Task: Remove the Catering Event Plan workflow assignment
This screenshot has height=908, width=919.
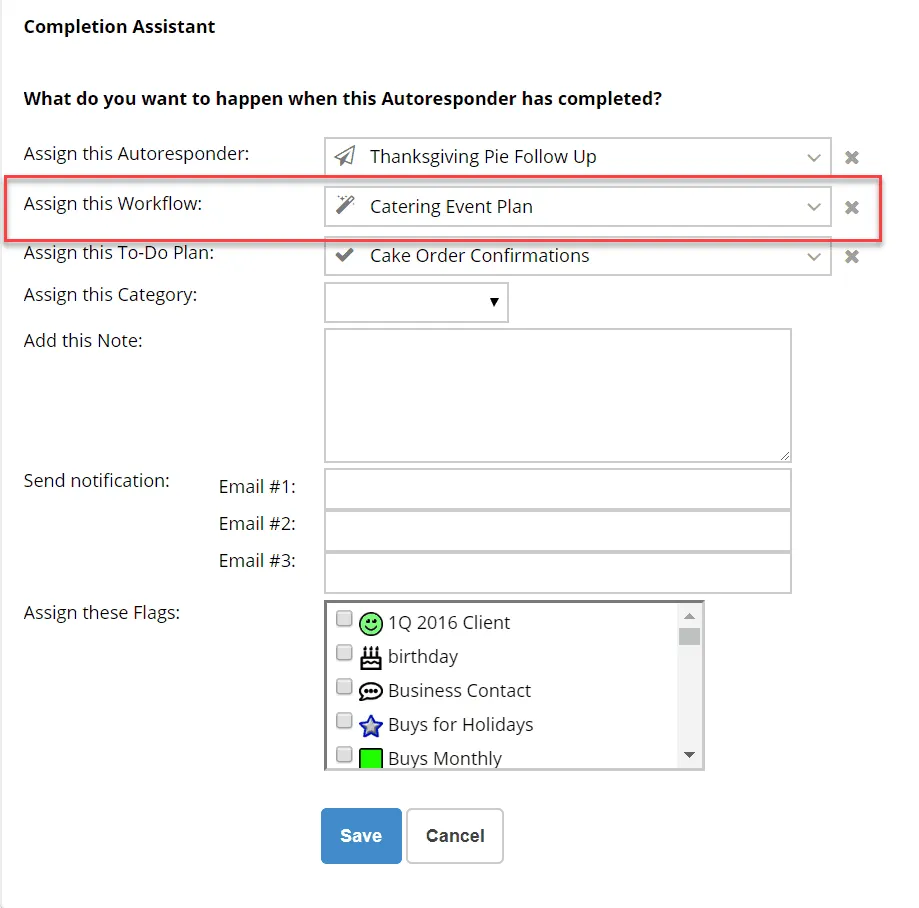Action: pyautogui.click(x=852, y=207)
